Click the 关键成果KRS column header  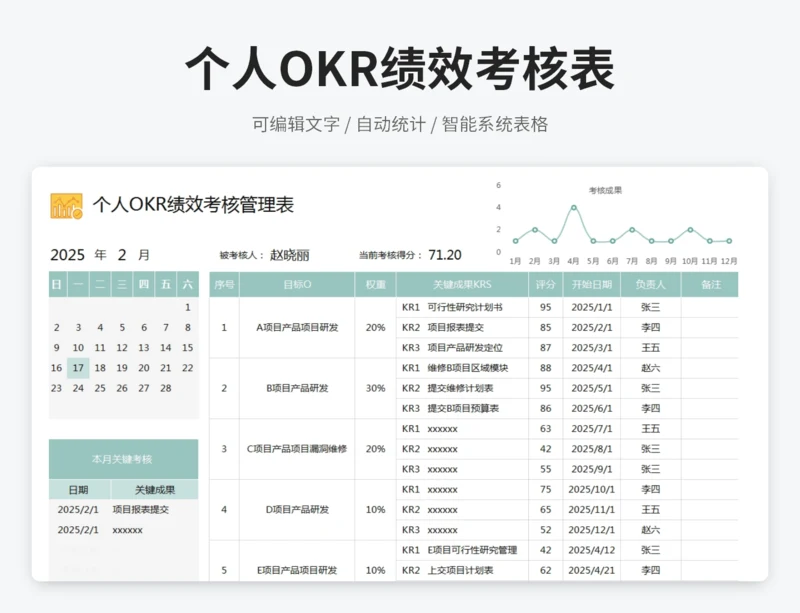pos(462,284)
